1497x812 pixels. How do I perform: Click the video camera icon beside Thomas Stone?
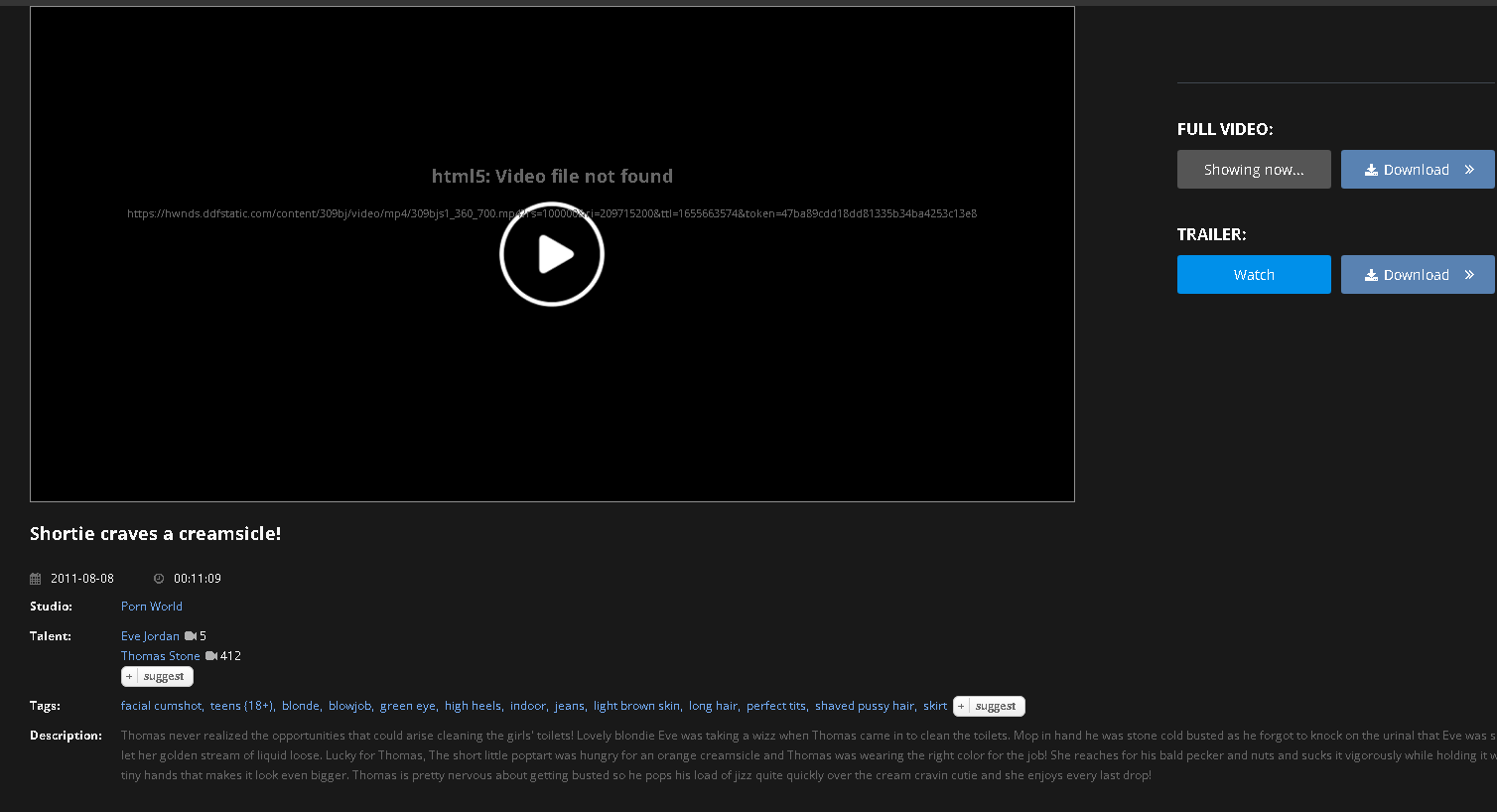point(210,656)
